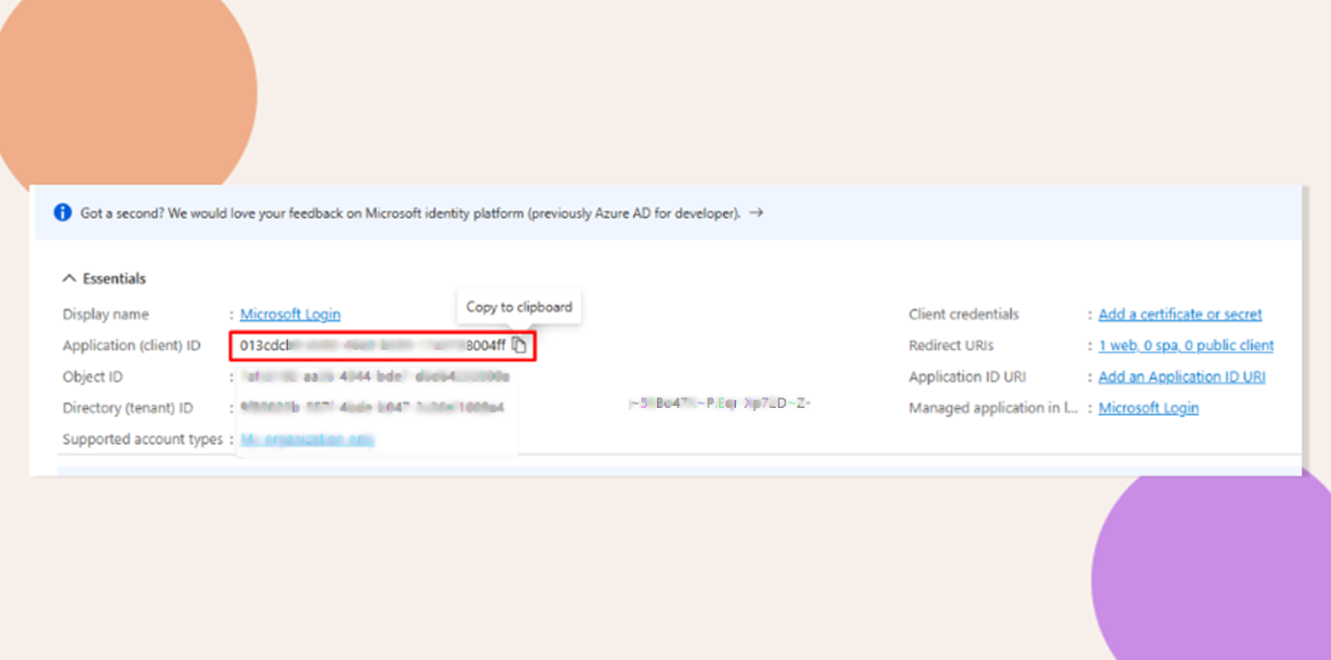The image size is (1331, 660).
Task: Click the Directory (tenant) ID label
Action: tap(128, 408)
